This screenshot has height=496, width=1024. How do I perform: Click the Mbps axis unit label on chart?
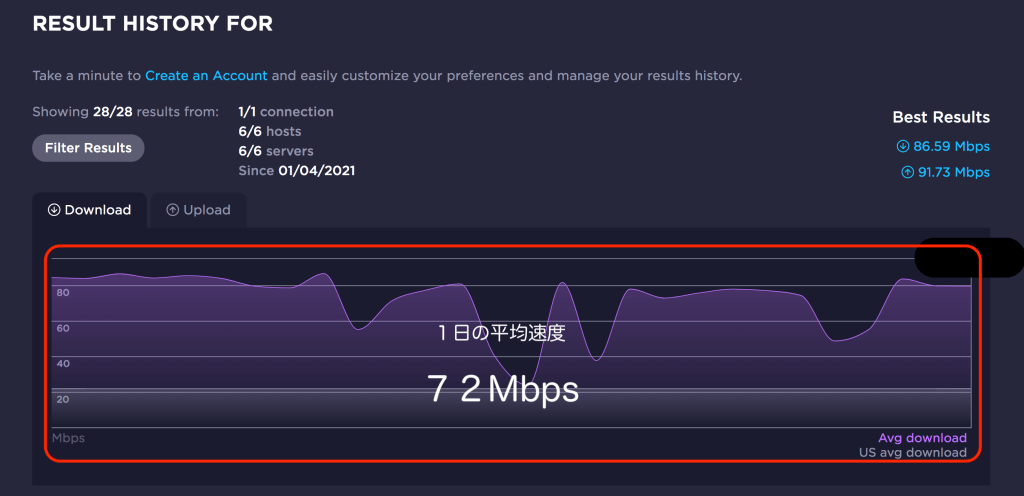tap(68, 438)
